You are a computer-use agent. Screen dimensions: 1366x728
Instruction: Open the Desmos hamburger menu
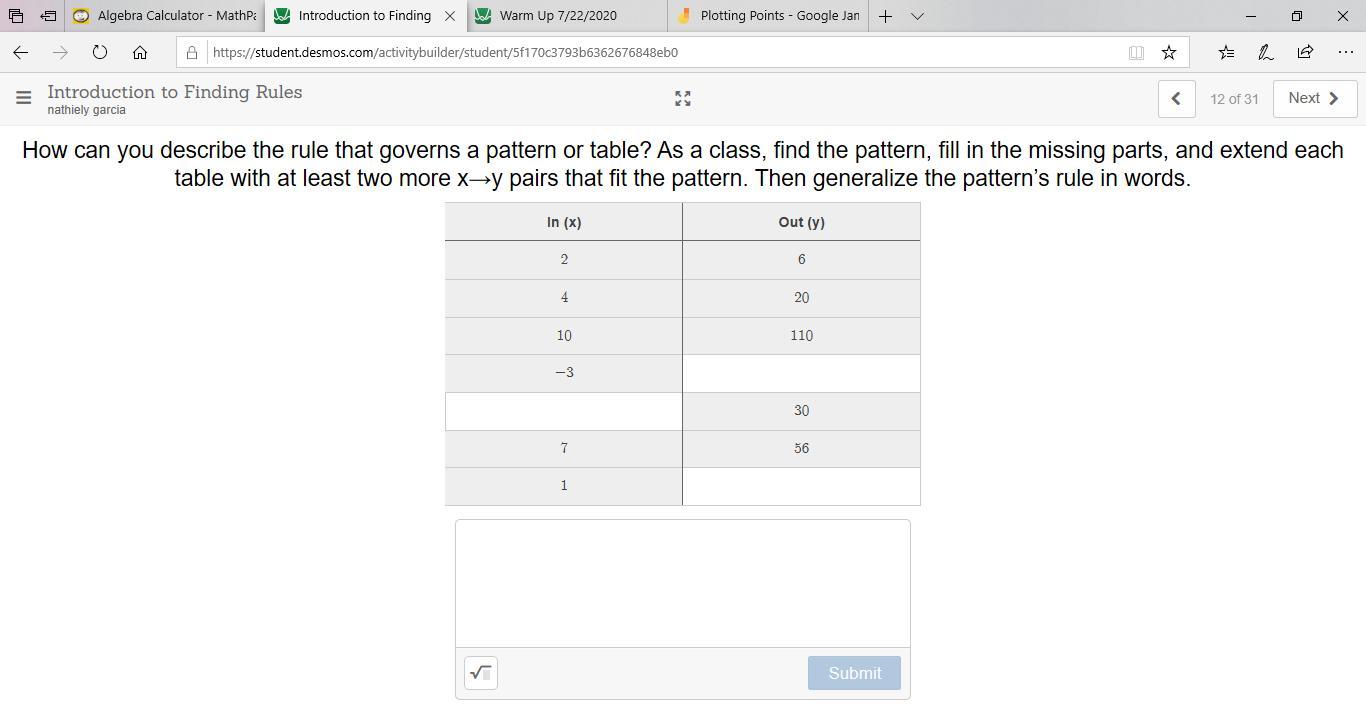pyautogui.click(x=24, y=98)
